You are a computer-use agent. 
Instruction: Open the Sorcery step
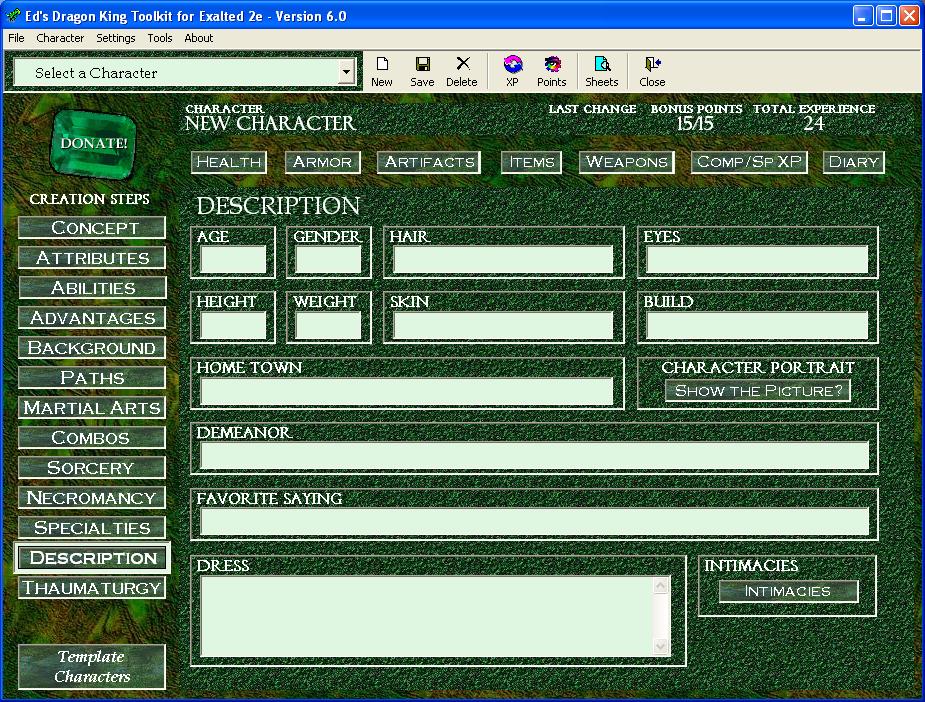pyautogui.click(x=92, y=468)
